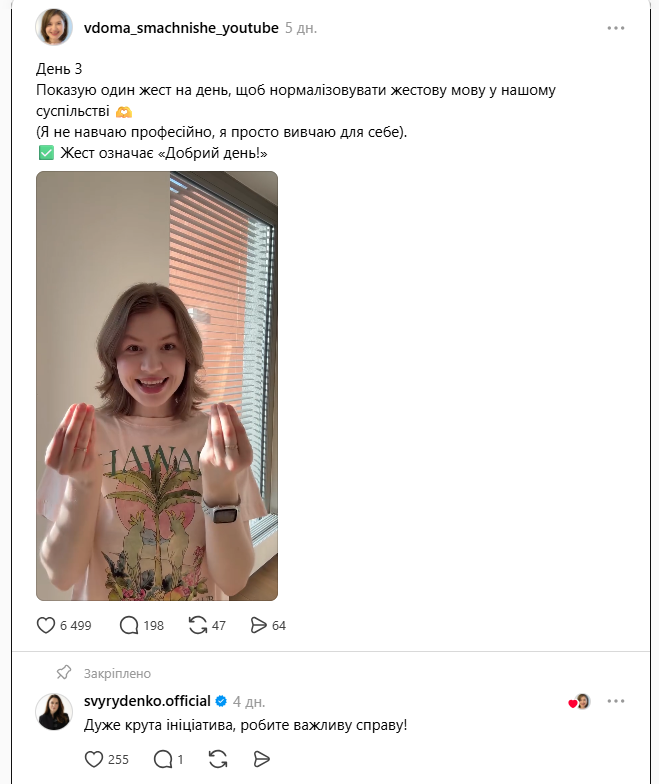Screen dimensions: 659x784
Task: Reply to svyrydenko.official's comment
Action: pos(162,759)
